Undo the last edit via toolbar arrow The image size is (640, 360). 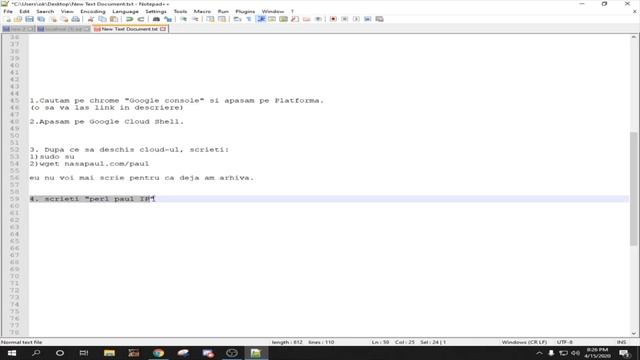(x=129, y=19)
